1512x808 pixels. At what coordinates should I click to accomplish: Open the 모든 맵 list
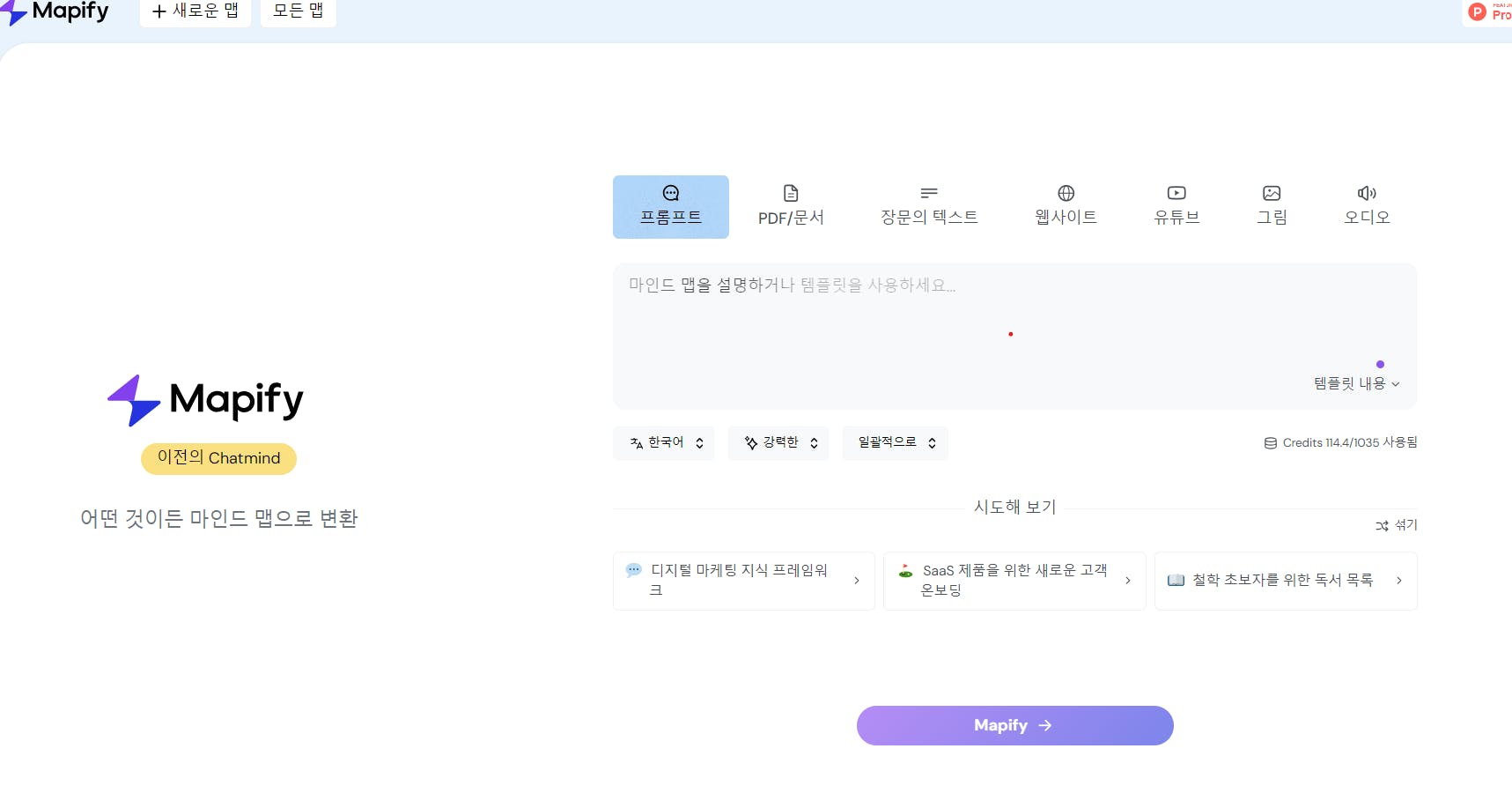(x=299, y=12)
